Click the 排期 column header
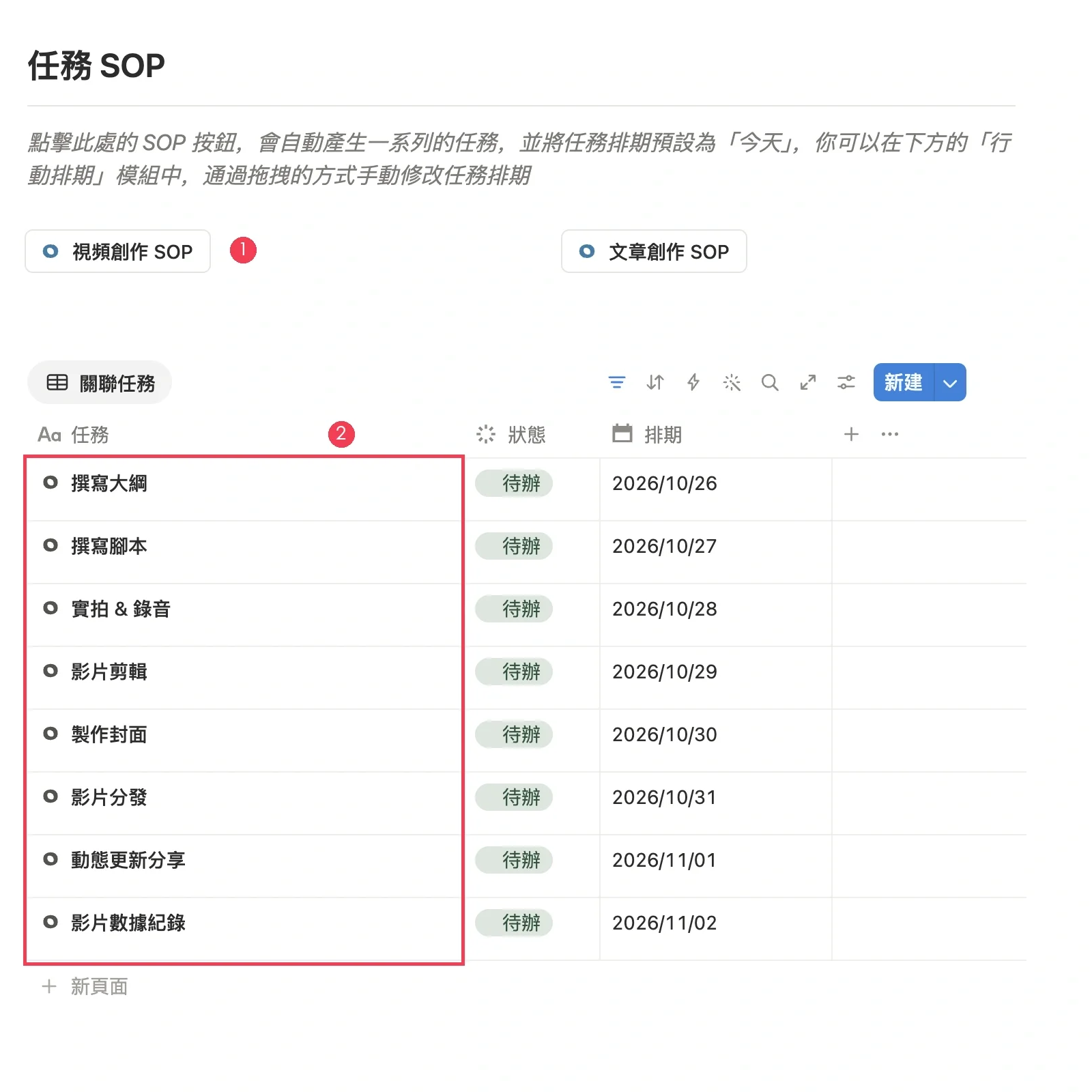The width and height of the screenshot is (1092, 1092). click(647, 435)
